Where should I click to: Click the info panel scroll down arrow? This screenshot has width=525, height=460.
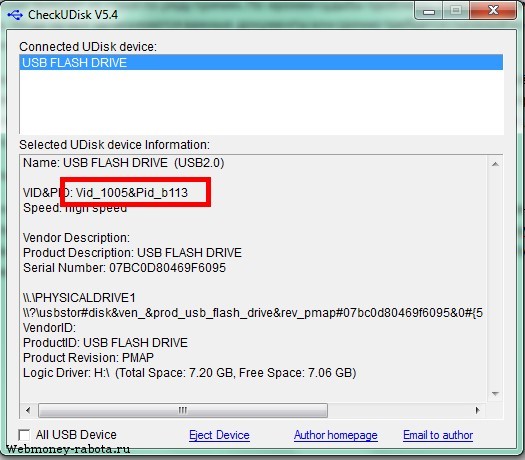coord(495,394)
